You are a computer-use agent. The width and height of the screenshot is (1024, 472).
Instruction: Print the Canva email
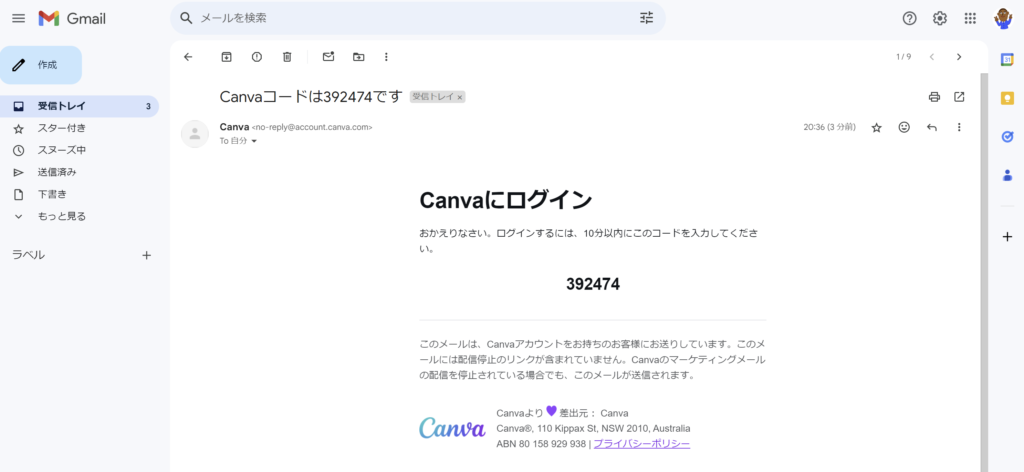coord(935,97)
